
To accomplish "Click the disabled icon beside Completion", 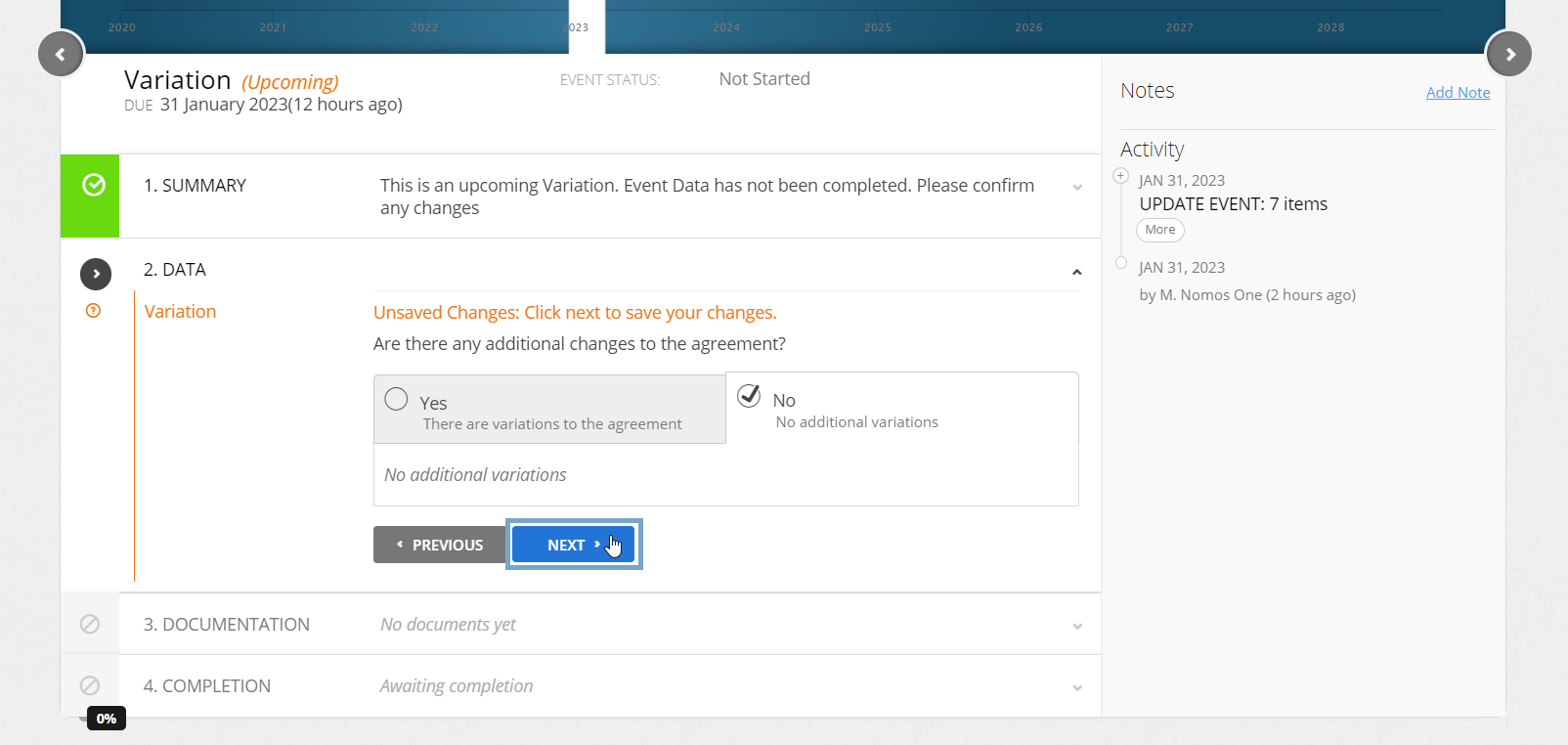I will pos(90,685).
